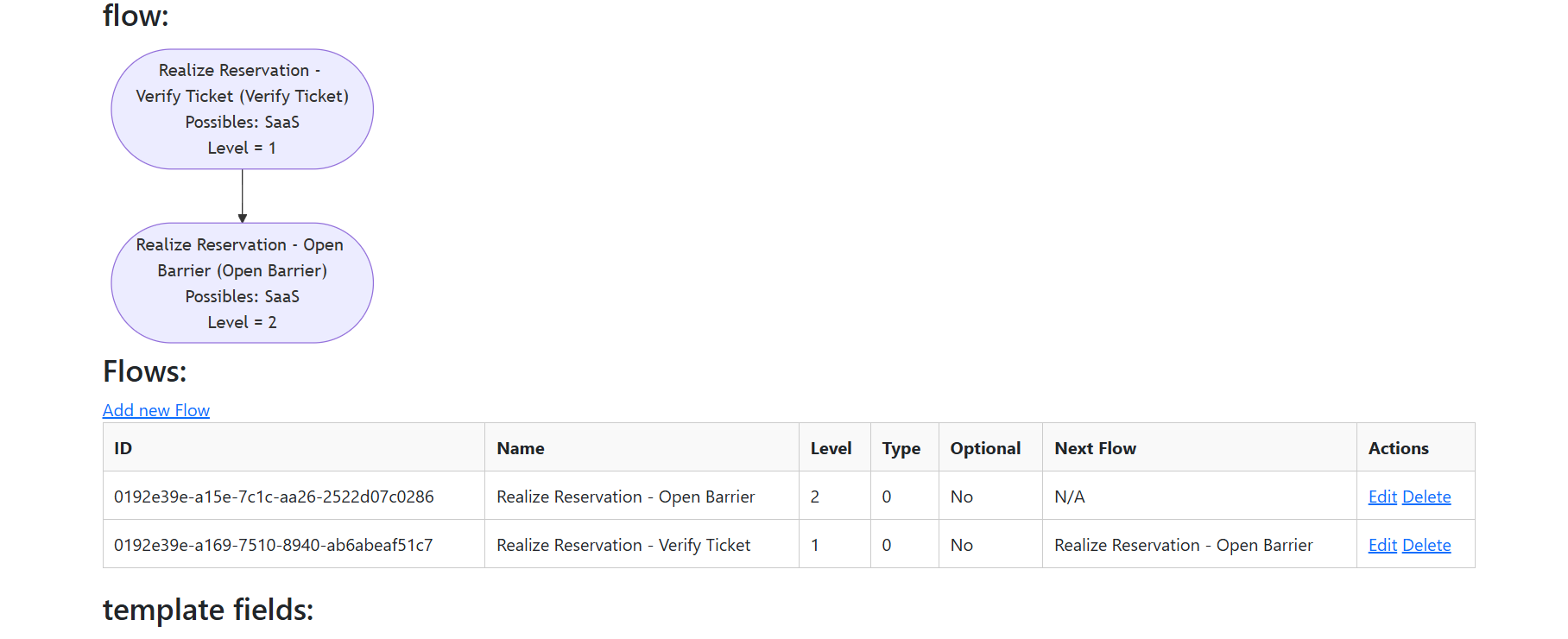1568x639 pixels.
Task: Click the ID column header
Action: 123,448
